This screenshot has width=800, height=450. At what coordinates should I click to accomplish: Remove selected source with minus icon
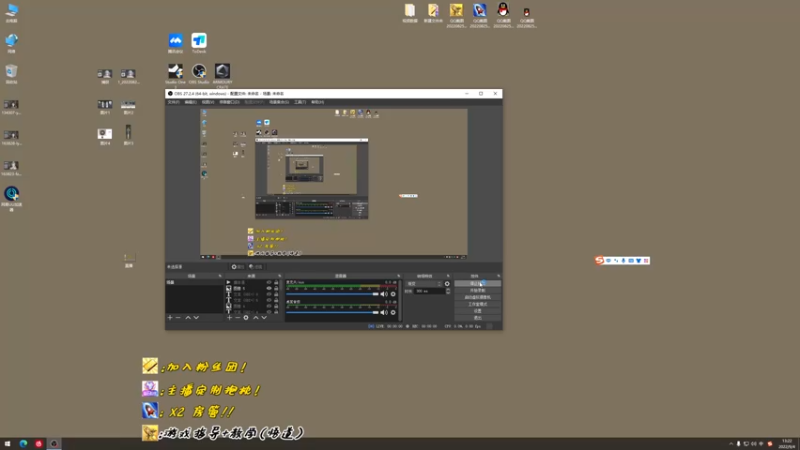pos(238,317)
